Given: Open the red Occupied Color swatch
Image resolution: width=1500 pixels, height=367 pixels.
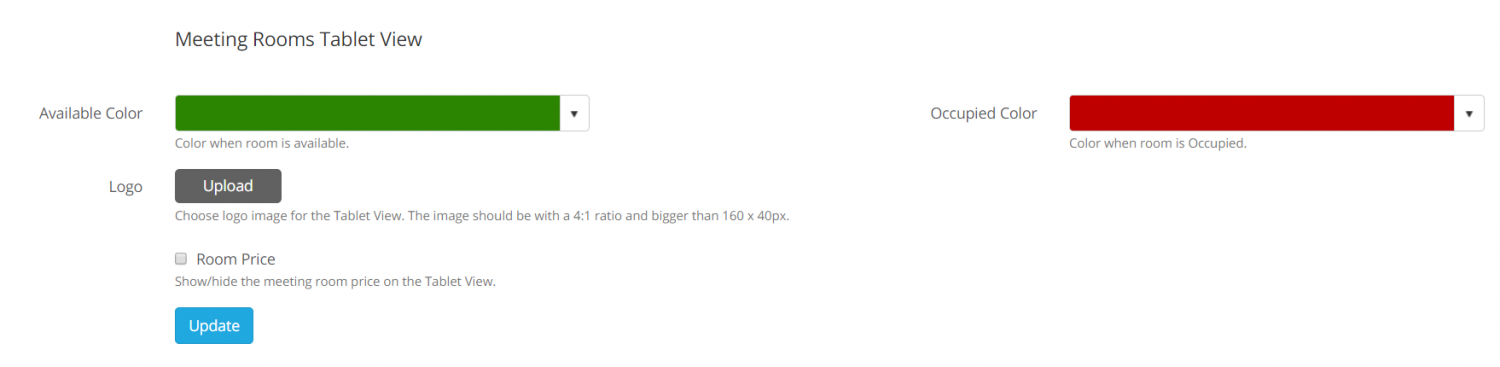Looking at the screenshot, I should coord(1261,113).
